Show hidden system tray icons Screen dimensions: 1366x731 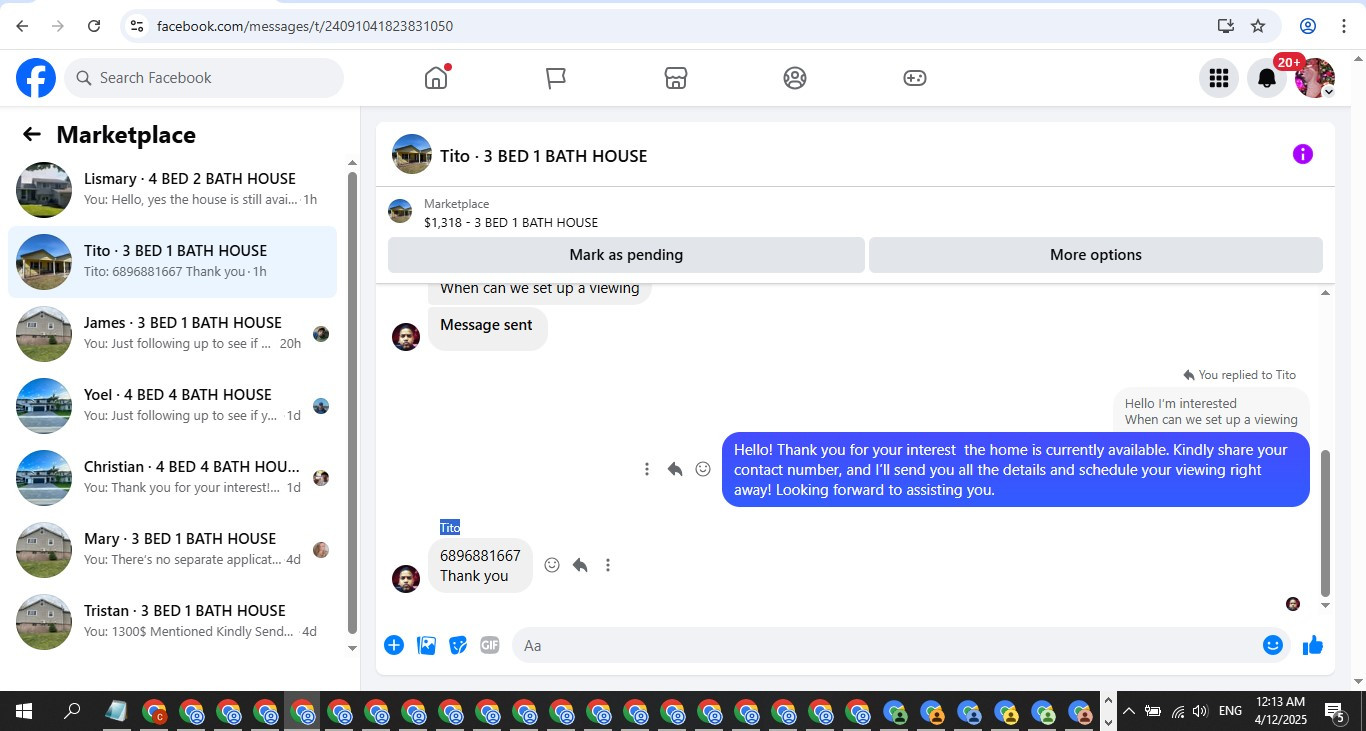[1129, 711]
